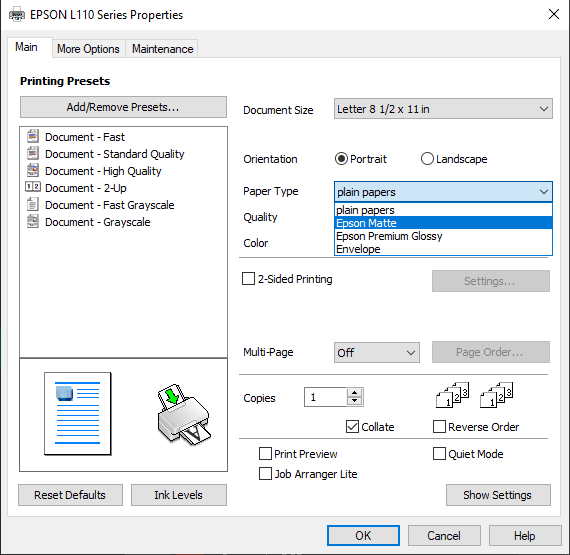Click the printer paper-feed illustration
The width and height of the screenshot is (570, 555).
click(x=184, y=414)
